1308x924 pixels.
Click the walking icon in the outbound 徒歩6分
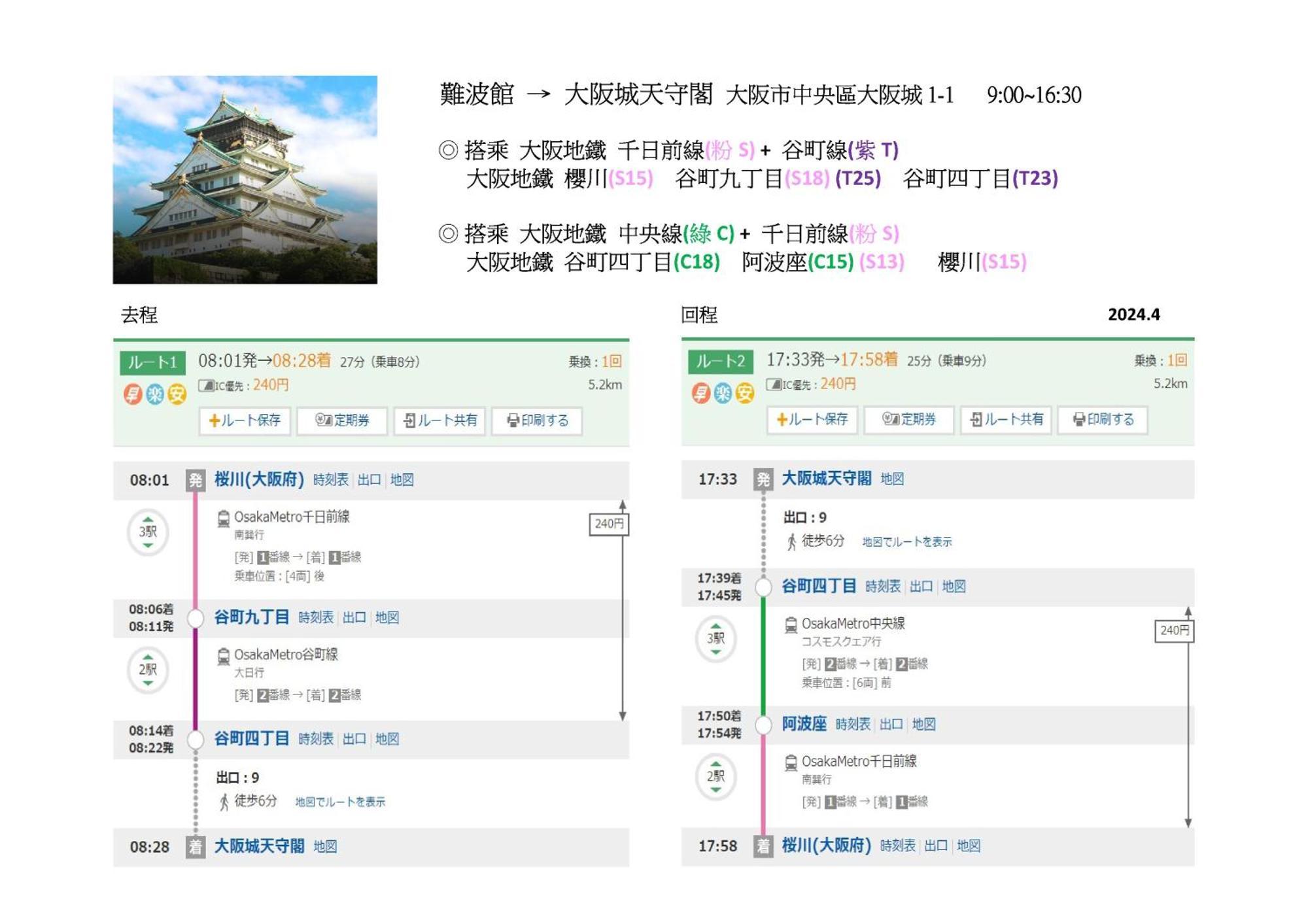point(224,802)
